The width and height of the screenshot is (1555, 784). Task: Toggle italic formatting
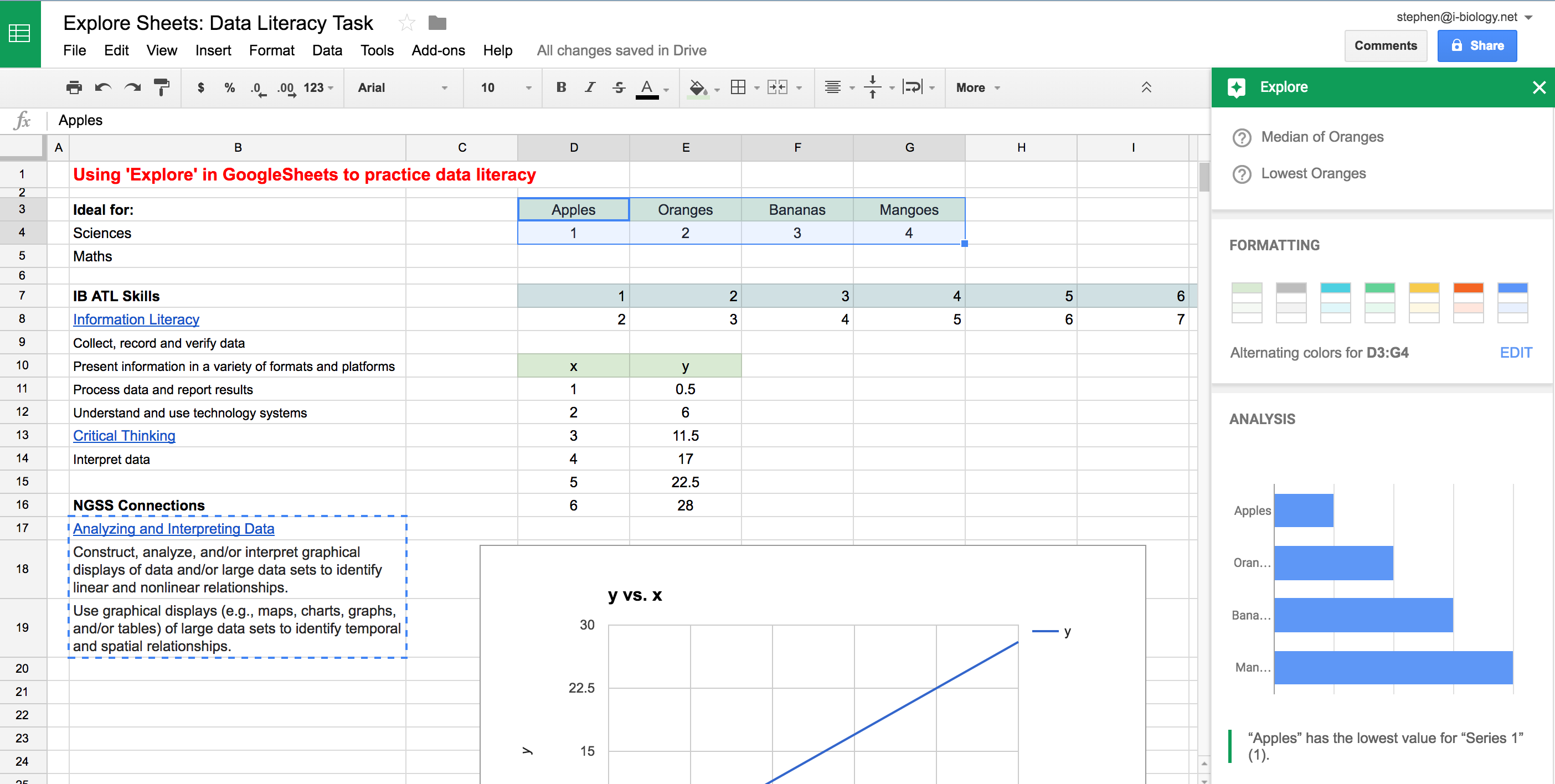590,87
